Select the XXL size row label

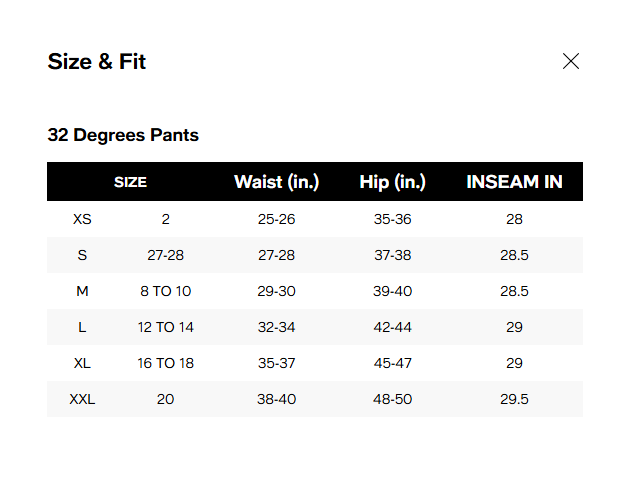pos(82,399)
